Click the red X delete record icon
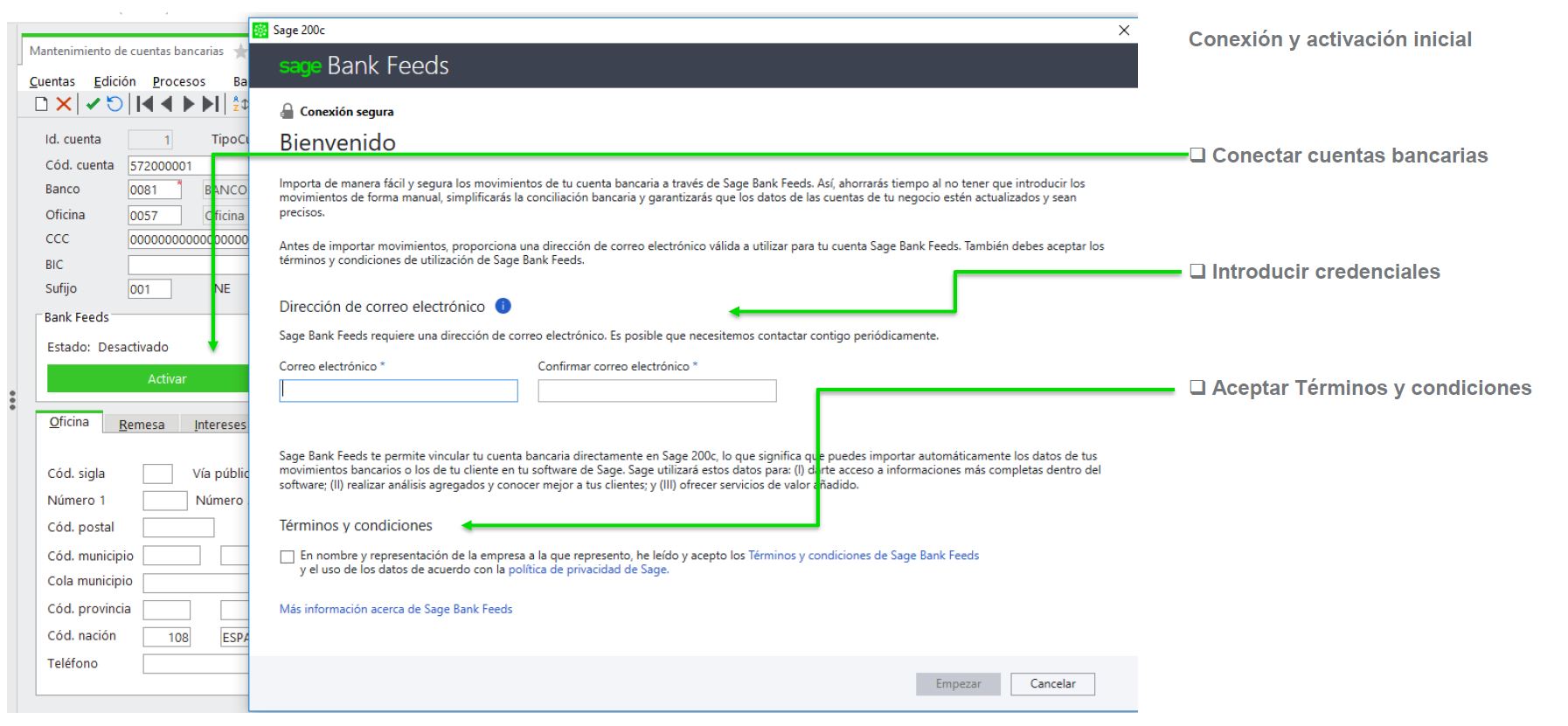 64,104
